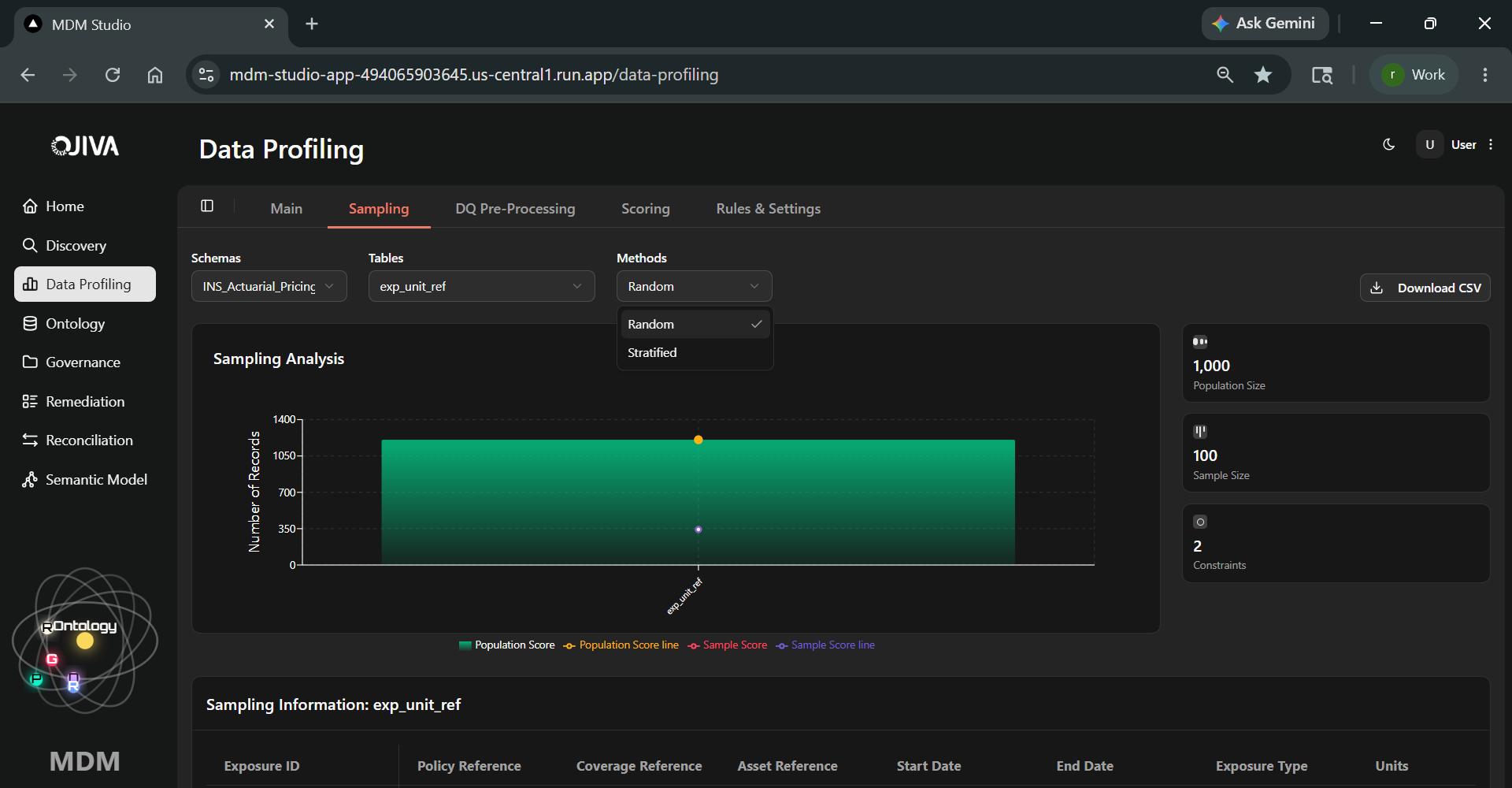Click Units column header

1392,766
